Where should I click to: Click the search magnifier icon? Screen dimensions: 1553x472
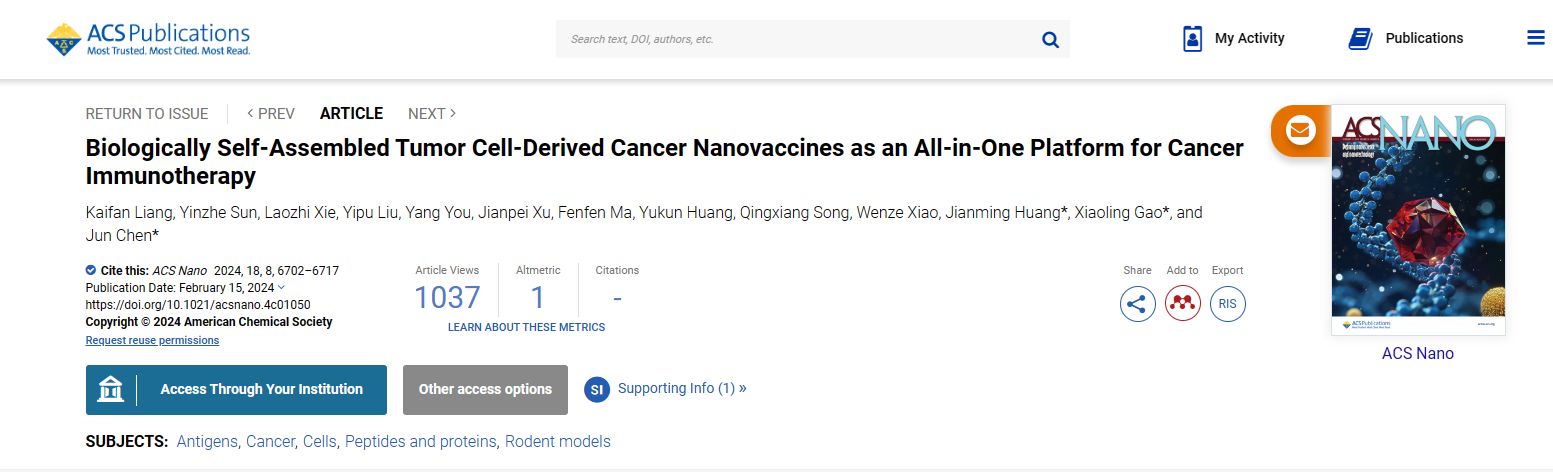point(1050,40)
